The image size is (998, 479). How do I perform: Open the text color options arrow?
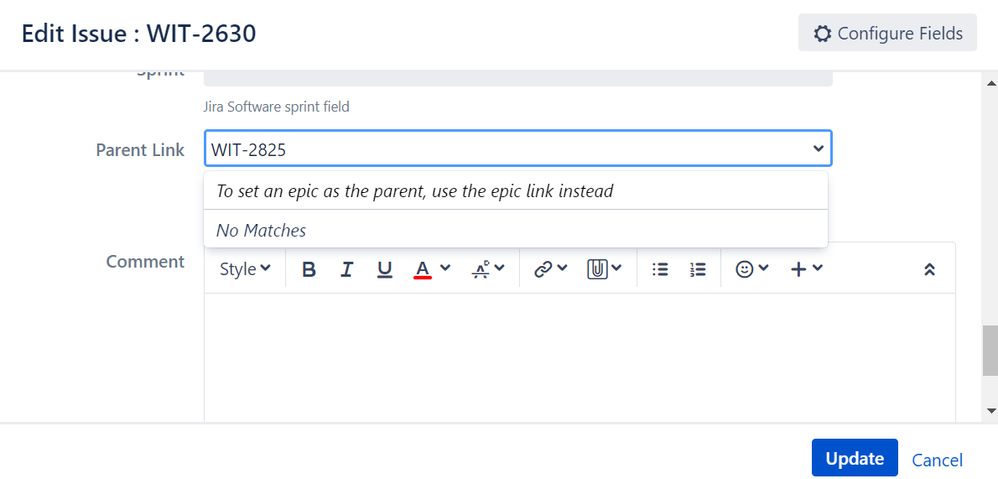tap(445, 268)
